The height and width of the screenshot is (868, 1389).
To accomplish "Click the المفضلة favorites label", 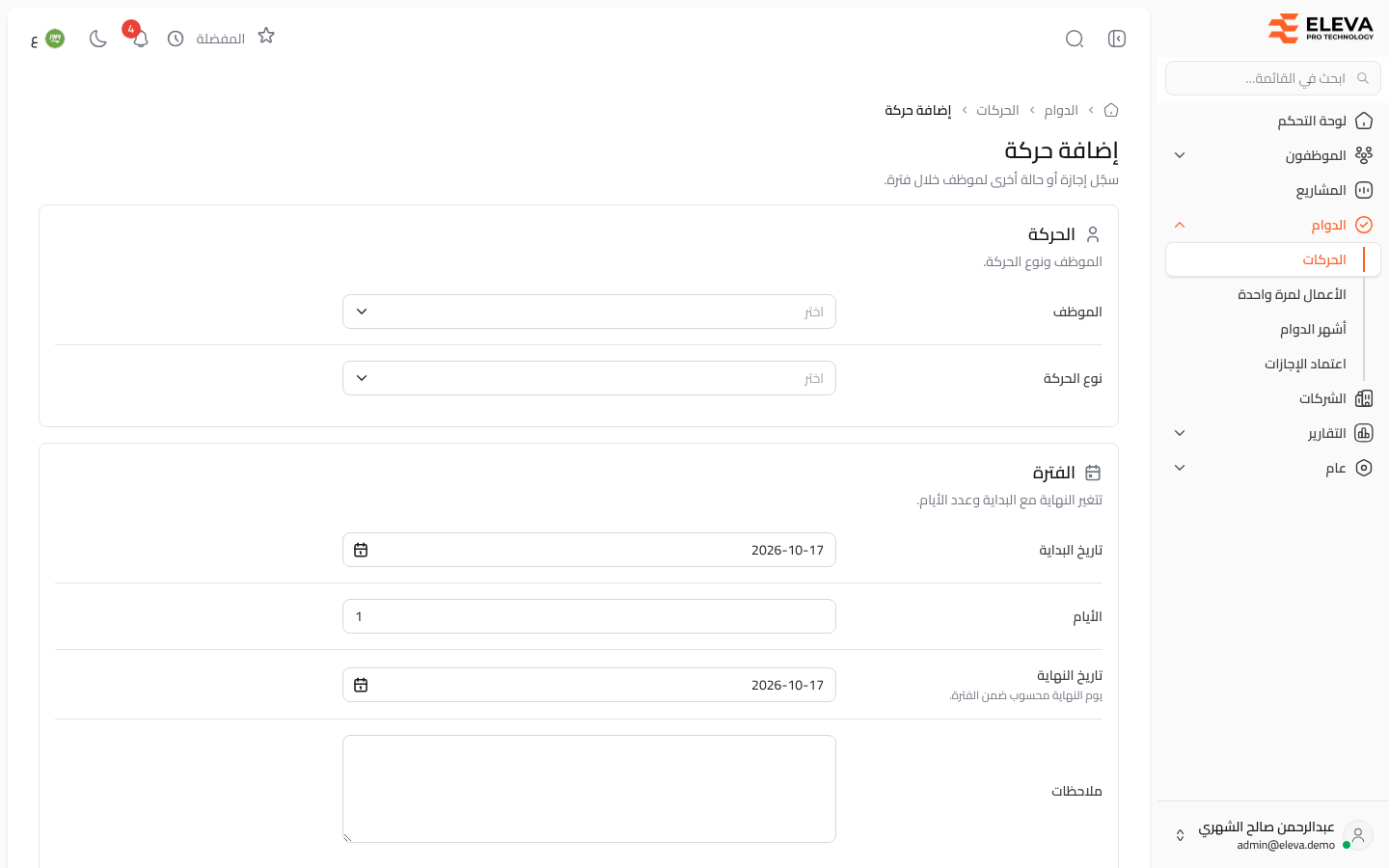I will (x=220, y=39).
